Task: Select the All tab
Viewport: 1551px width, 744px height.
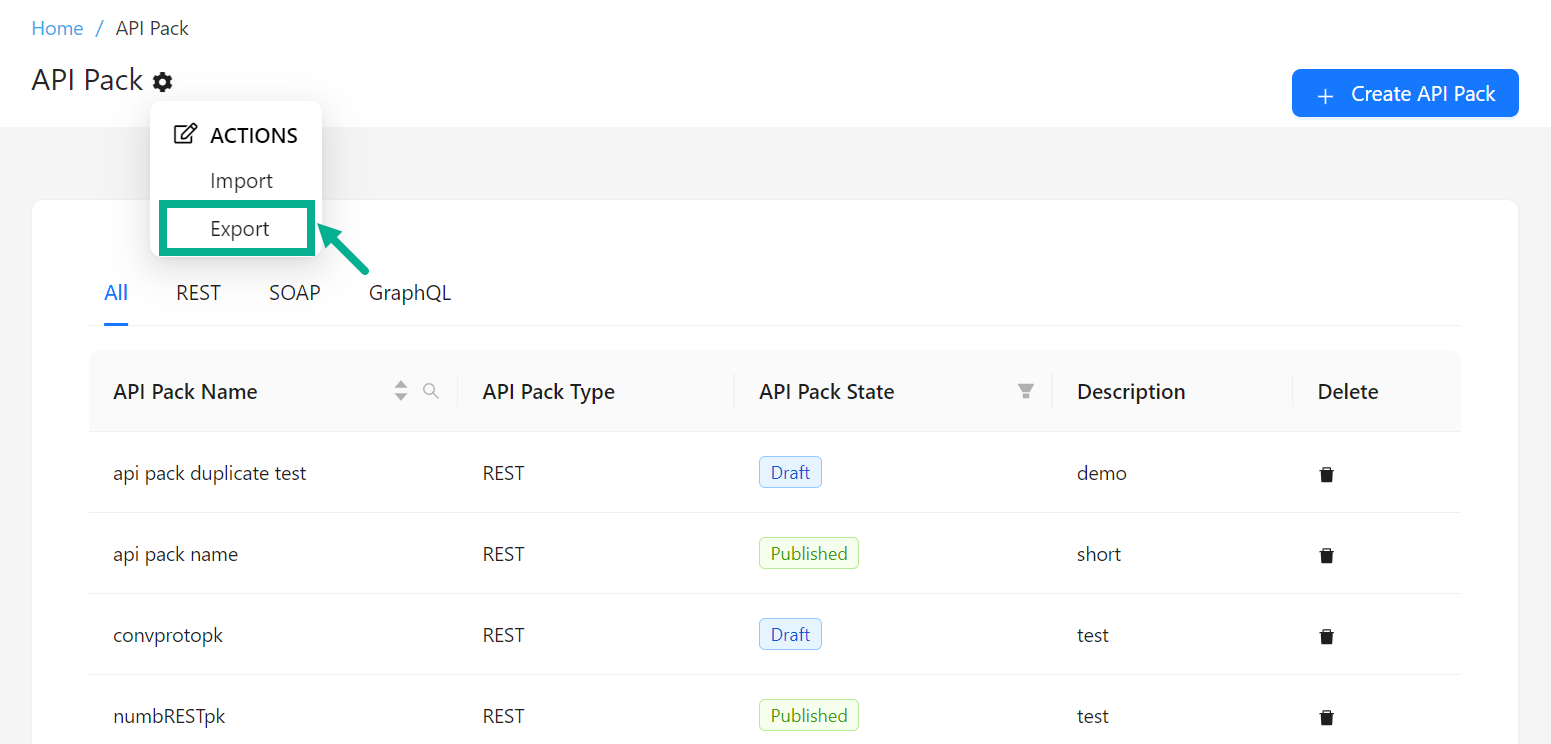Action: tap(116, 293)
